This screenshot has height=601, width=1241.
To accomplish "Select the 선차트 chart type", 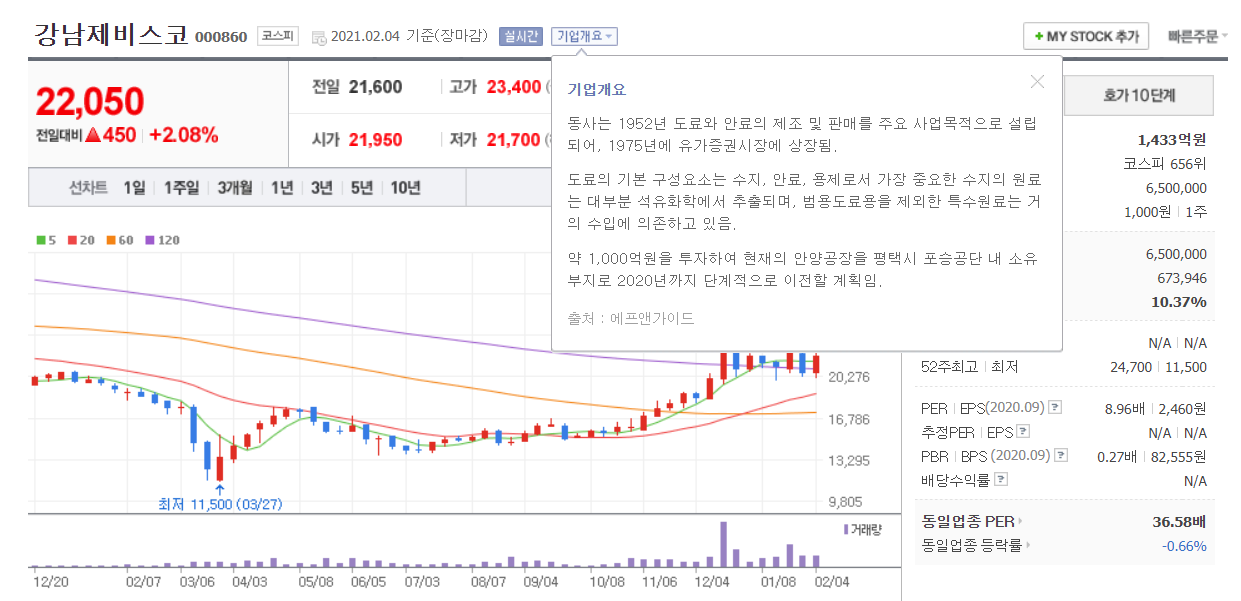I will click(88, 187).
